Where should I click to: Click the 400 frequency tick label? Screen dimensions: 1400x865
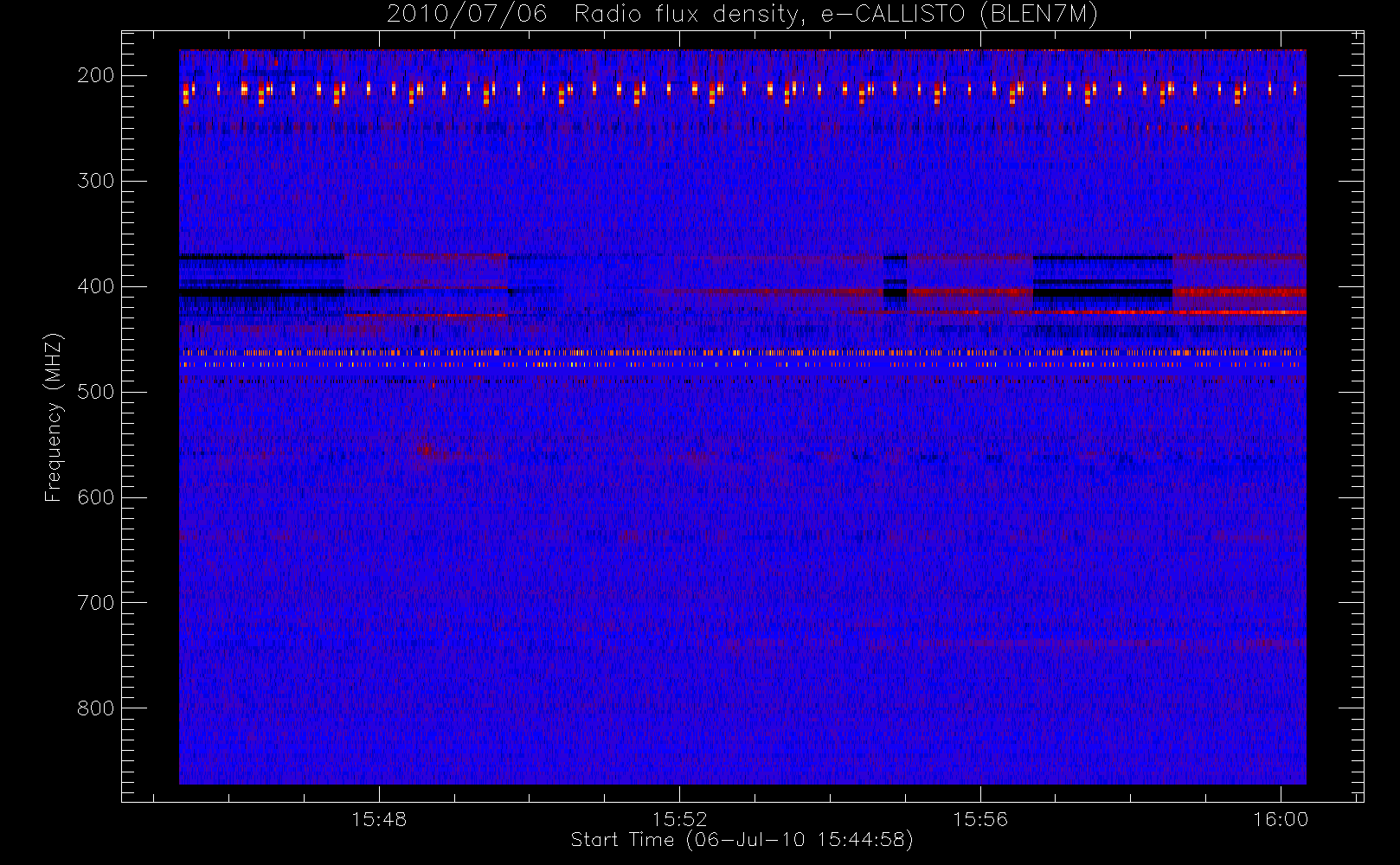click(95, 286)
